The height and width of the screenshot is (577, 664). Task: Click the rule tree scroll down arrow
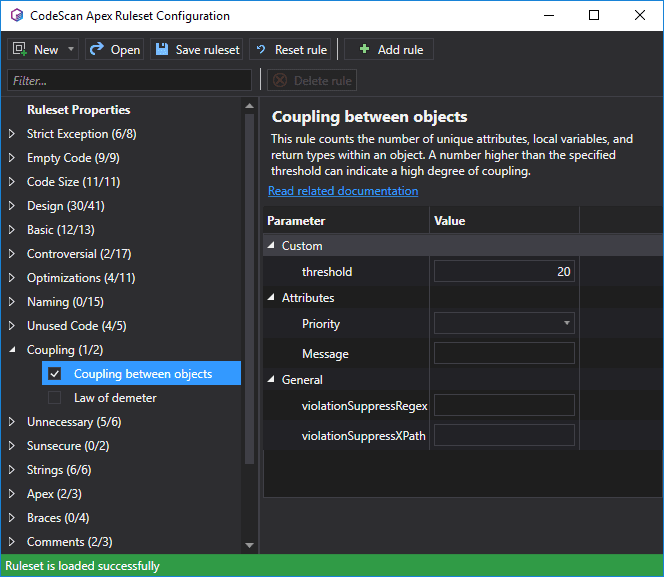click(249, 545)
